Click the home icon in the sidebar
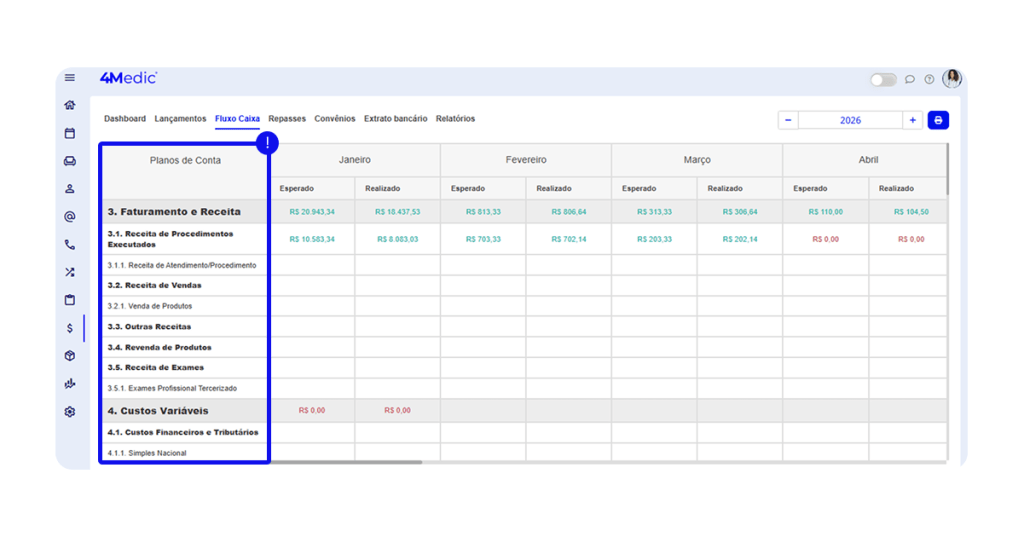Screen dimensions: 1024x537 pos(70,105)
